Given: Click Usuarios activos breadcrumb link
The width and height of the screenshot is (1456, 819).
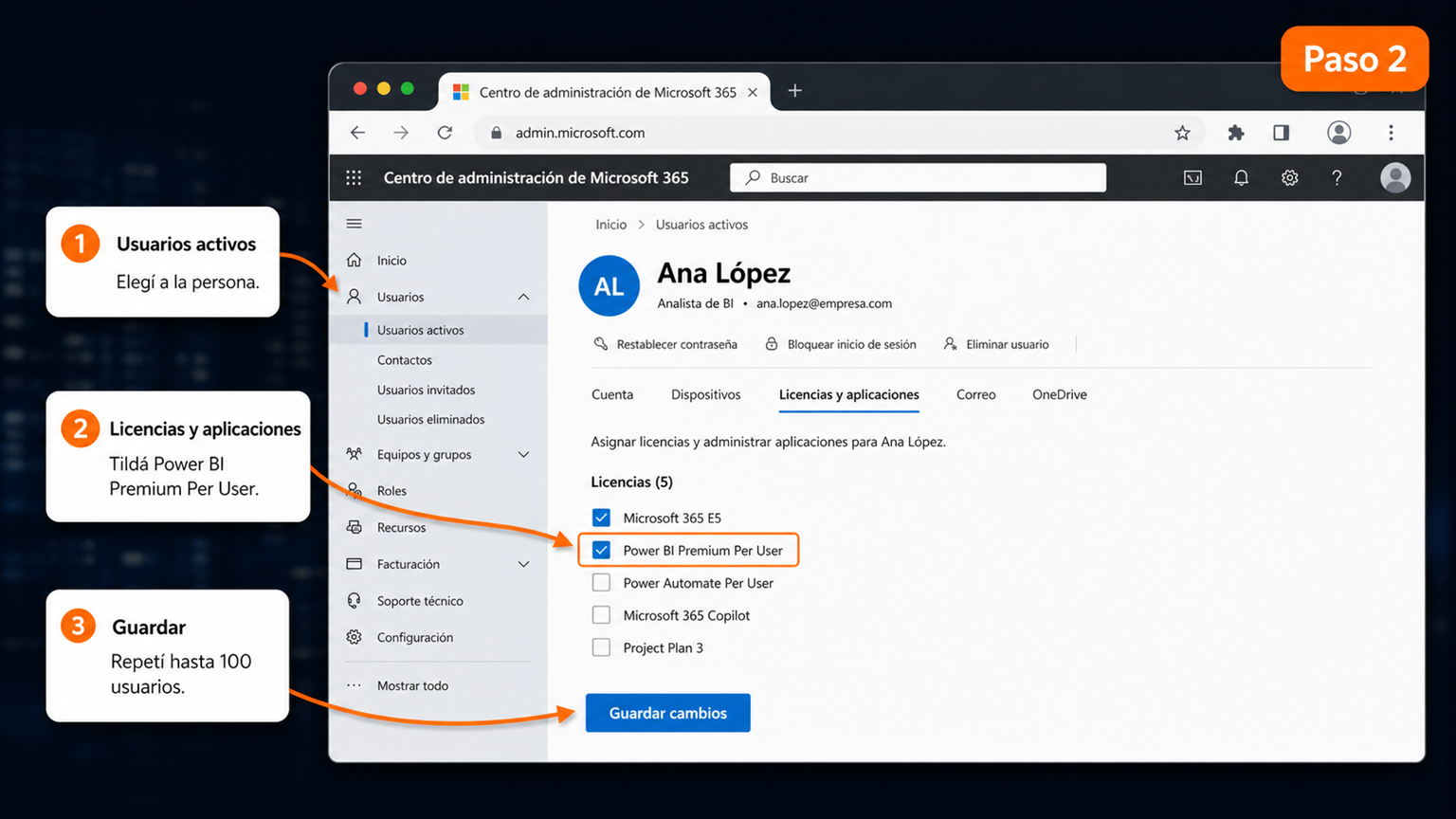Looking at the screenshot, I should point(701,225).
